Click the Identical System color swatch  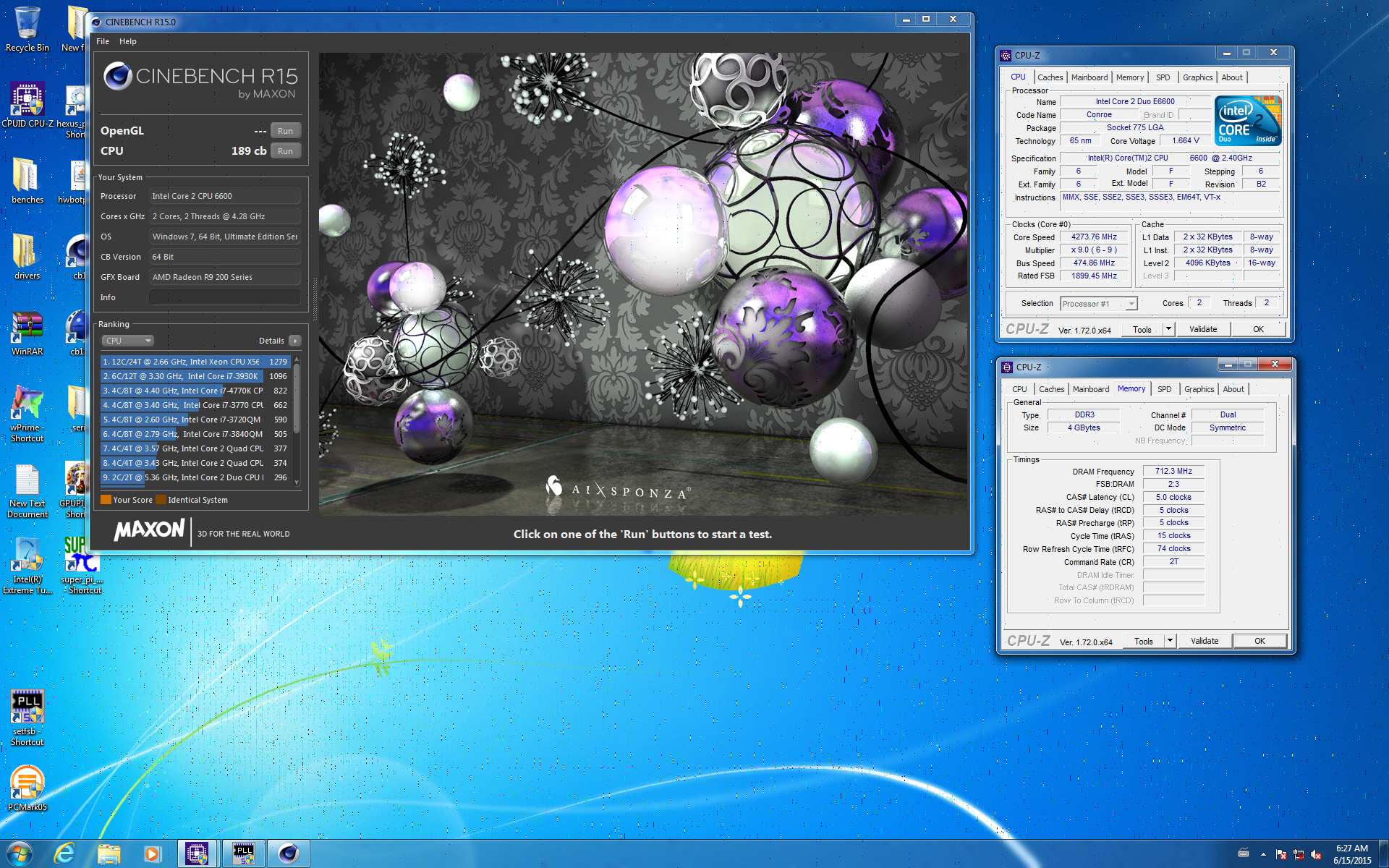pyautogui.click(x=161, y=500)
